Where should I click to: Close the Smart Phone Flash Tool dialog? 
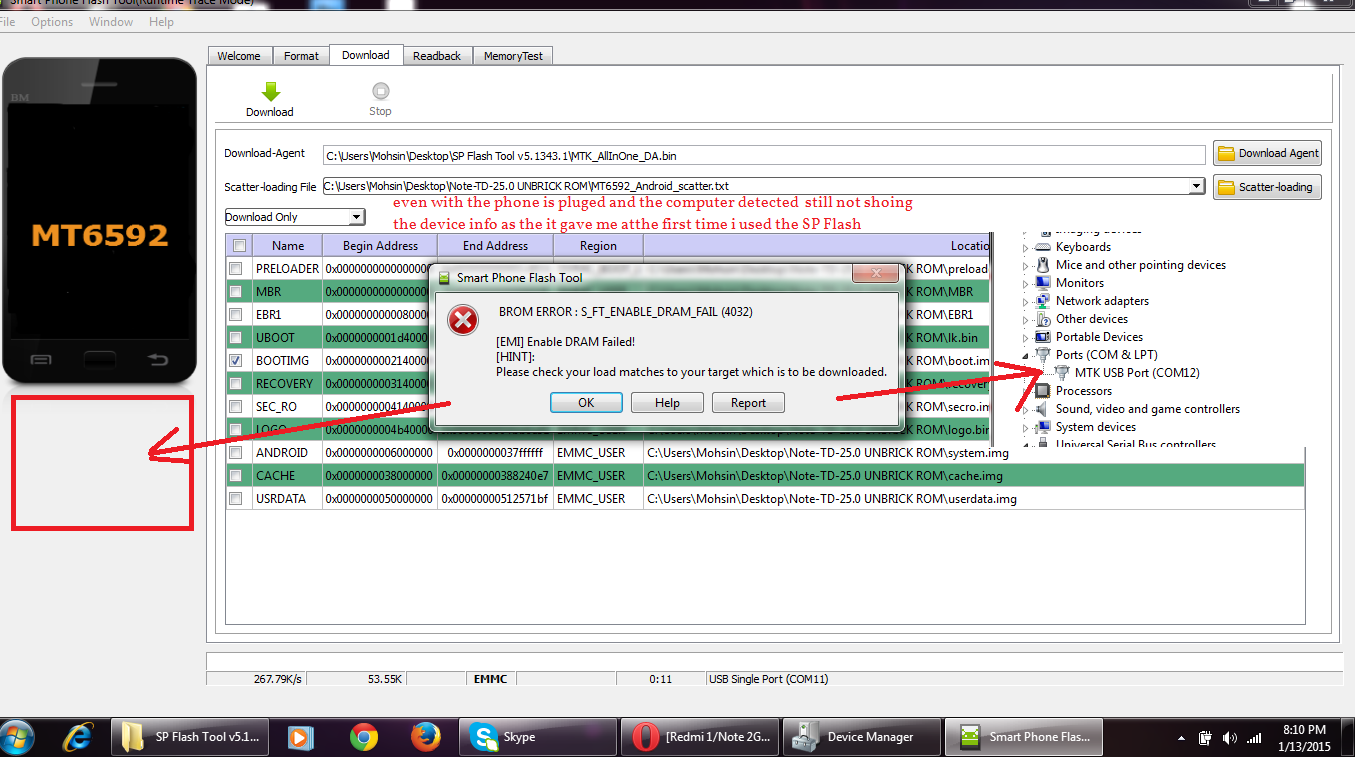[875, 275]
